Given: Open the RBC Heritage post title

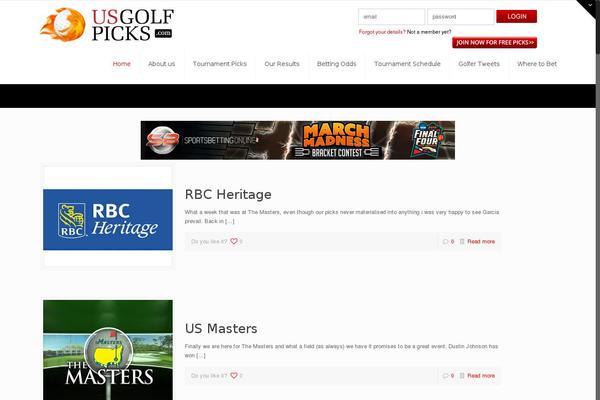Looking at the screenshot, I should tap(228, 194).
